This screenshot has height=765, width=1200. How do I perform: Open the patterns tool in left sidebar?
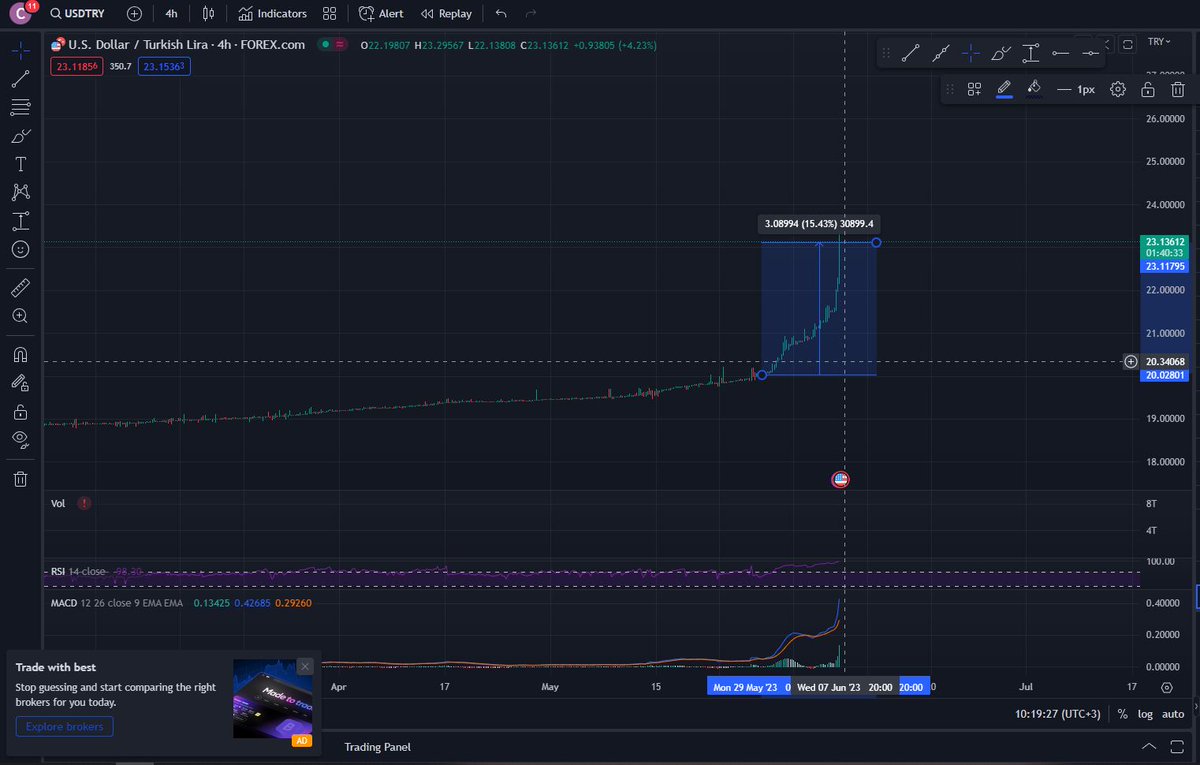coord(20,192)
